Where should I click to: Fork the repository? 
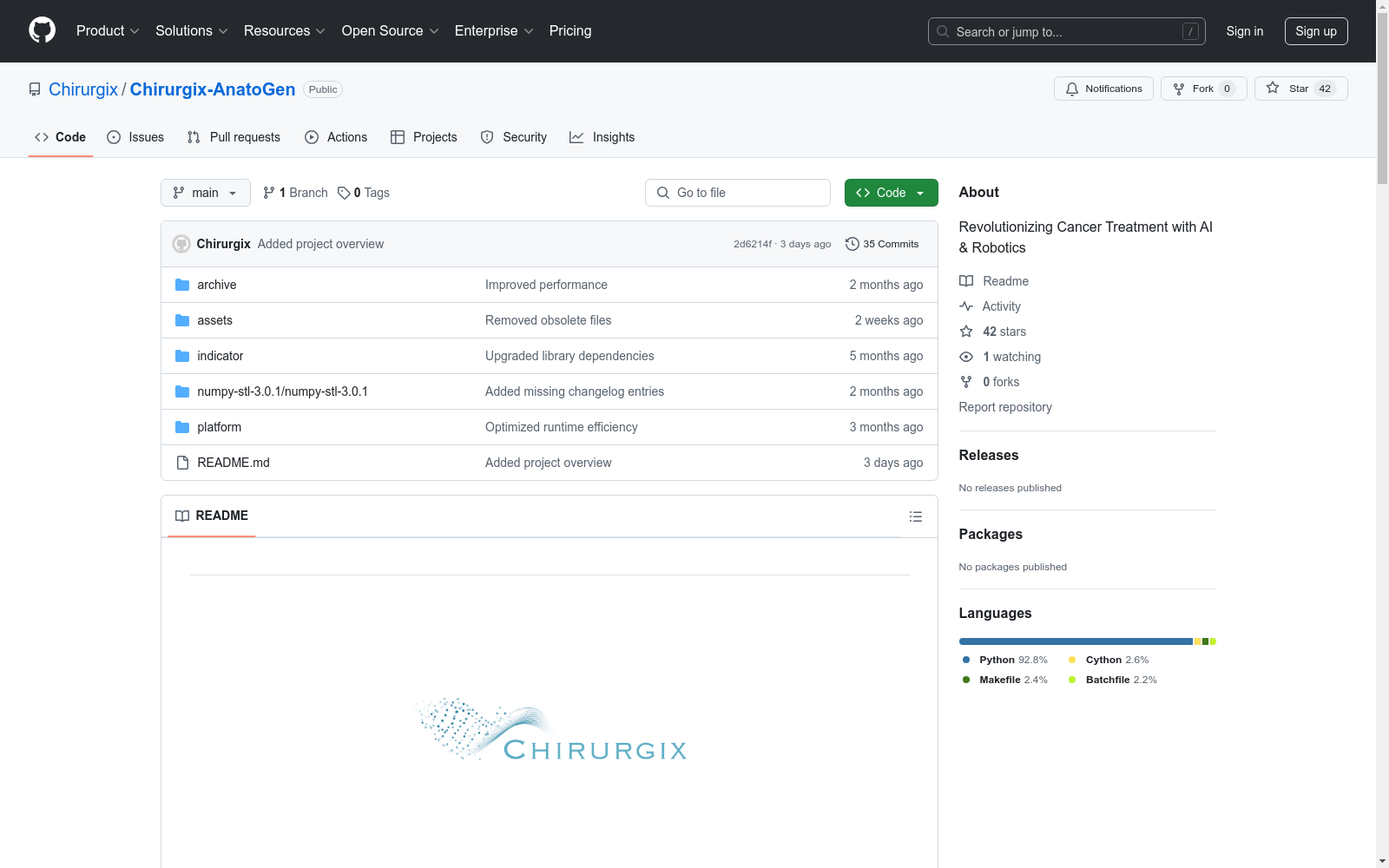[x=1203, y=89]
